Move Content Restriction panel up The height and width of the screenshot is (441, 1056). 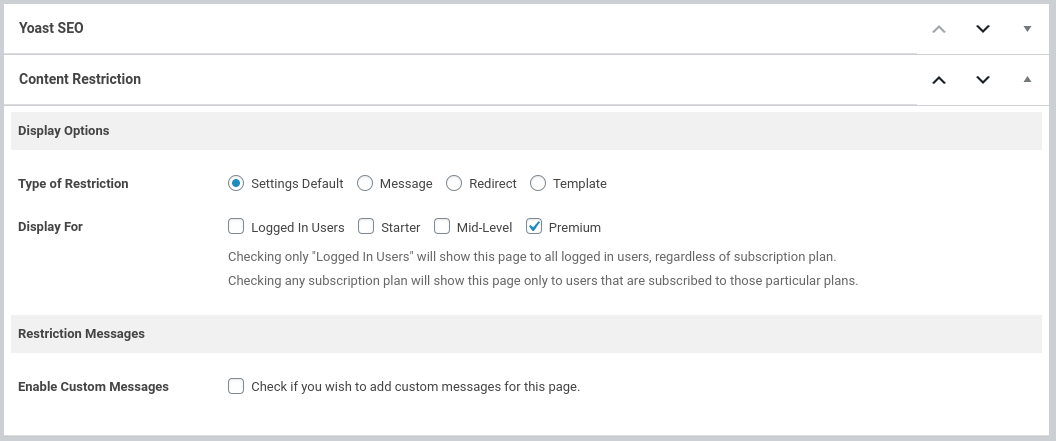pyautogui.click(x=939, y=80)
